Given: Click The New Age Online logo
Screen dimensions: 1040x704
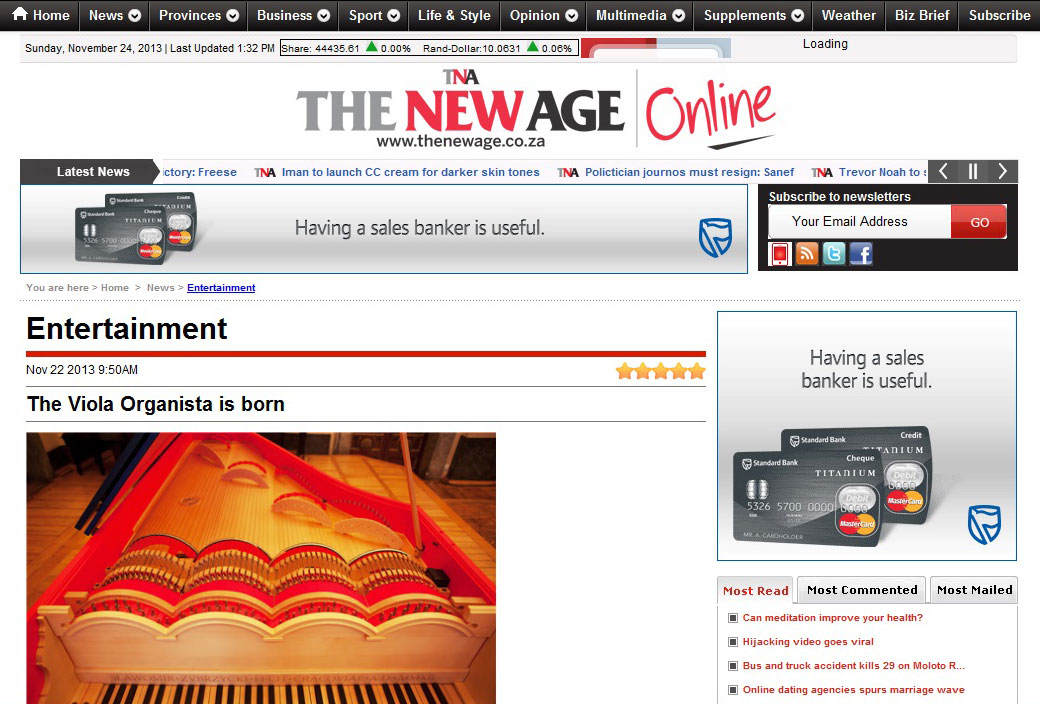Looking at the screenshot, I should click(x=536, y=109).
